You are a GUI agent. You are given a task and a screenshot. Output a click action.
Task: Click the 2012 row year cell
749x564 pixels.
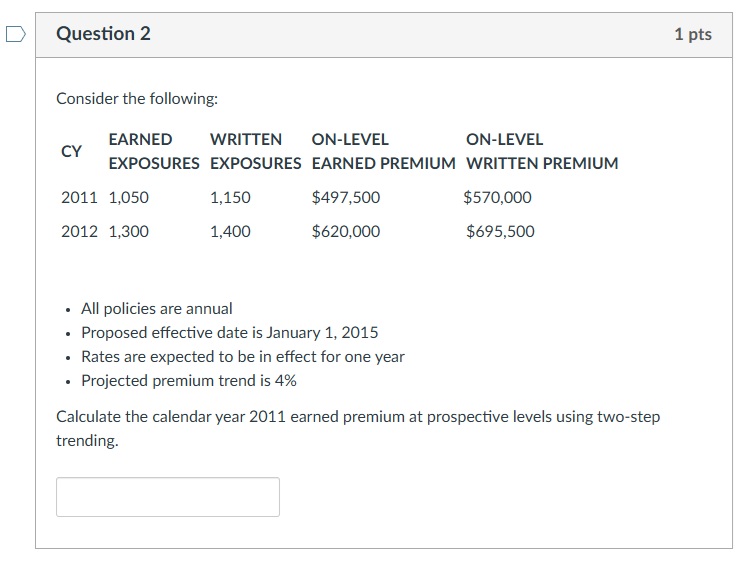[x=79, y=232]
